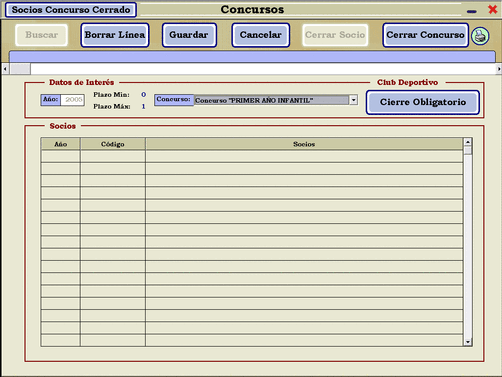Click the Socios column header
Image resolution: width=502 pixels, height=377 pixels.
(304, 144)
